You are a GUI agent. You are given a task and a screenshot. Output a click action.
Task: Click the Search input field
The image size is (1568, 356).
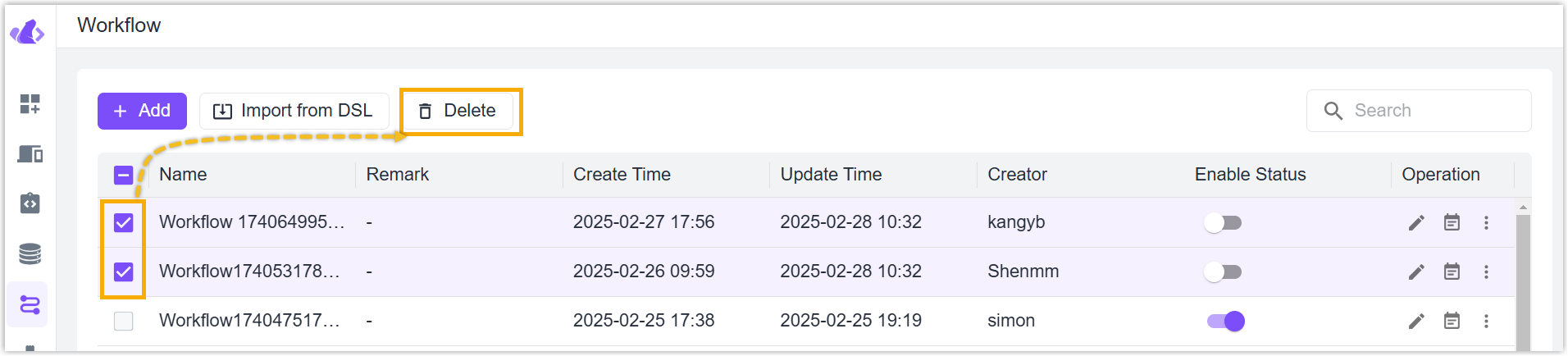pyautogui.click(x=1419, y=111)
